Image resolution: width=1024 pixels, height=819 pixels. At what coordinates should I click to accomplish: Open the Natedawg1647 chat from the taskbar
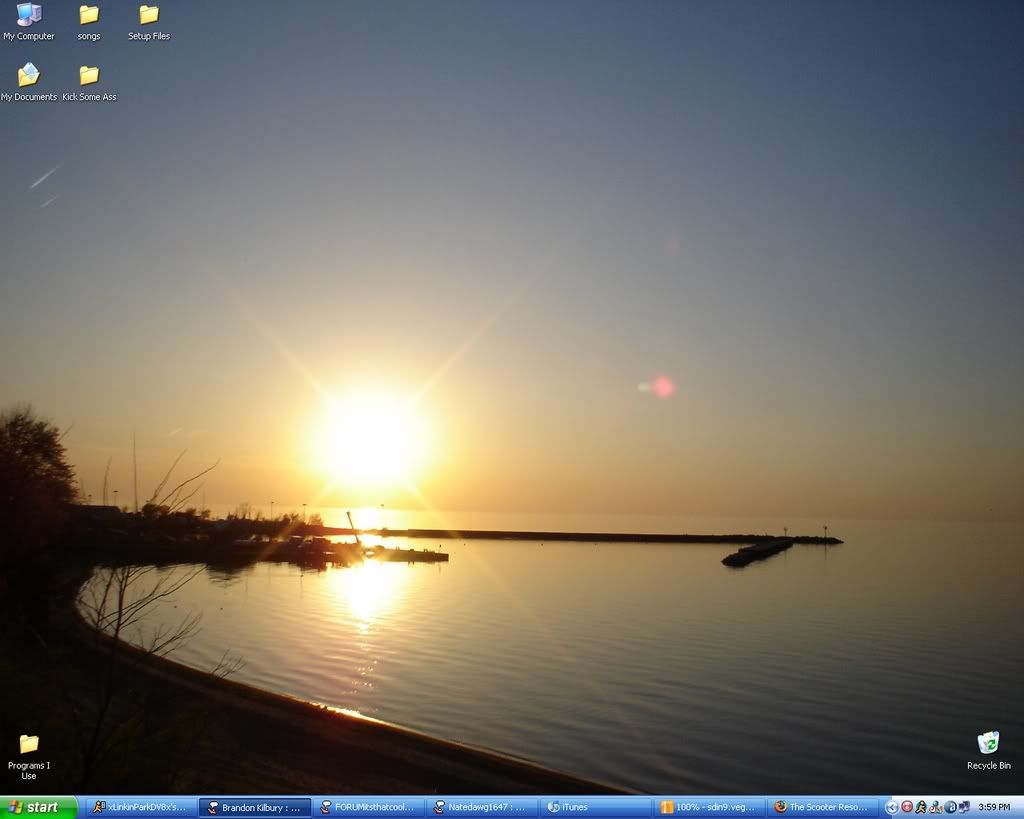tap(480, 807)
